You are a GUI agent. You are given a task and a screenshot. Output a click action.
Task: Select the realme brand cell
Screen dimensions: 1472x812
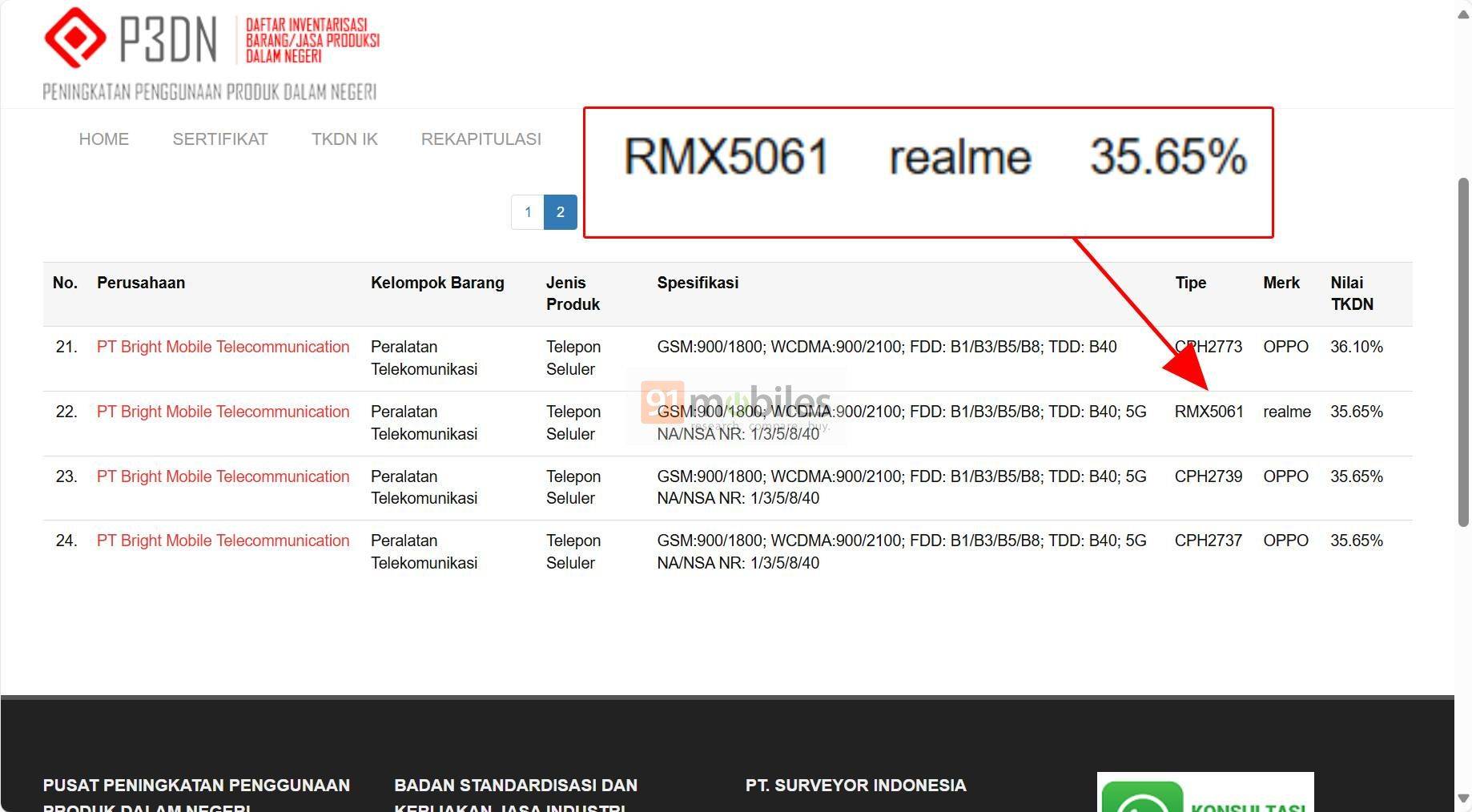coord(1287,412)
